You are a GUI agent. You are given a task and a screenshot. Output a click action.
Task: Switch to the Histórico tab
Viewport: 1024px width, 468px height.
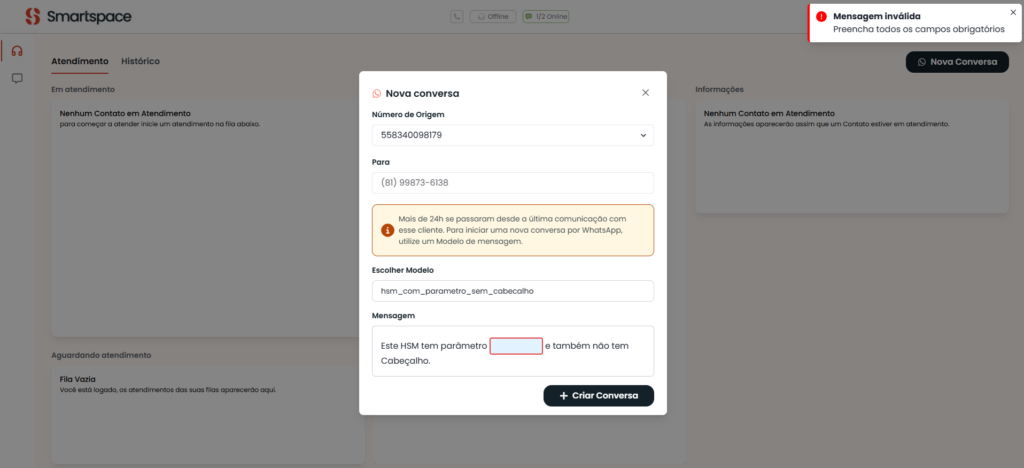(140, 61)
